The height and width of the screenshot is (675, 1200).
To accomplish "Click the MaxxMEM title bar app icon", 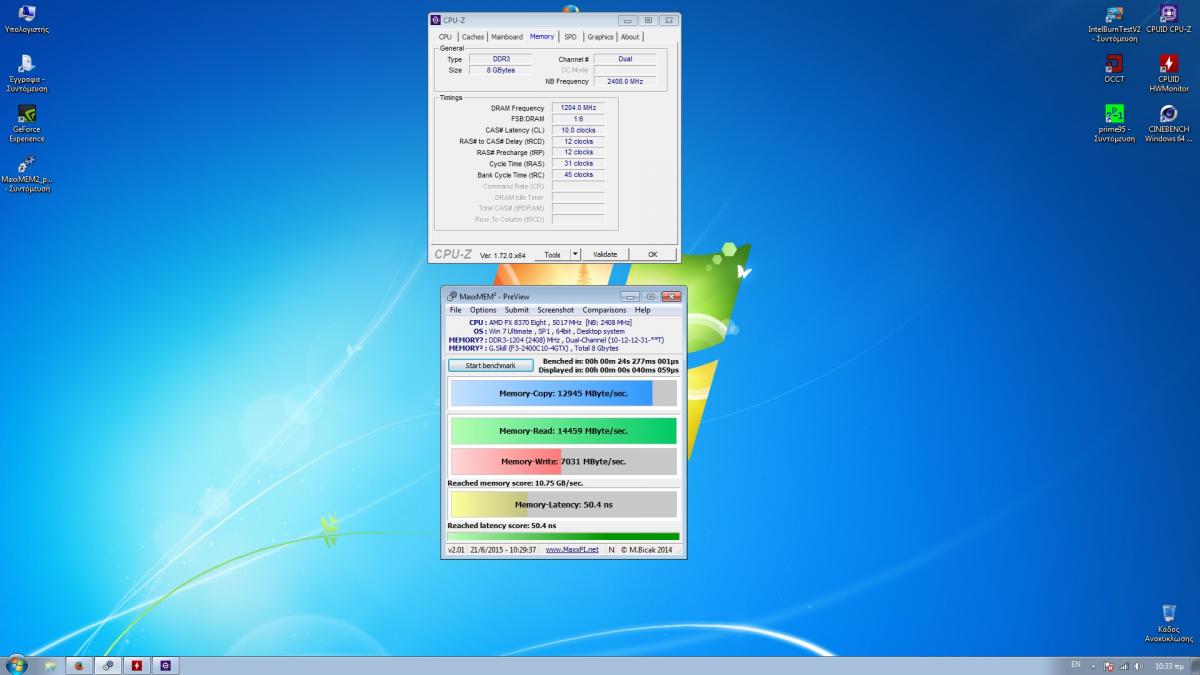I will coord(450,296).
